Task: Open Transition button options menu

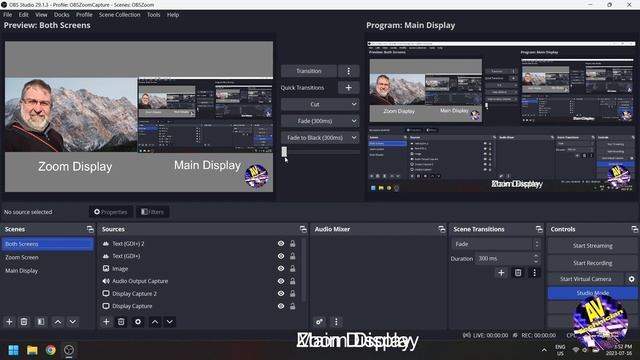Action: tap(349, 71)
